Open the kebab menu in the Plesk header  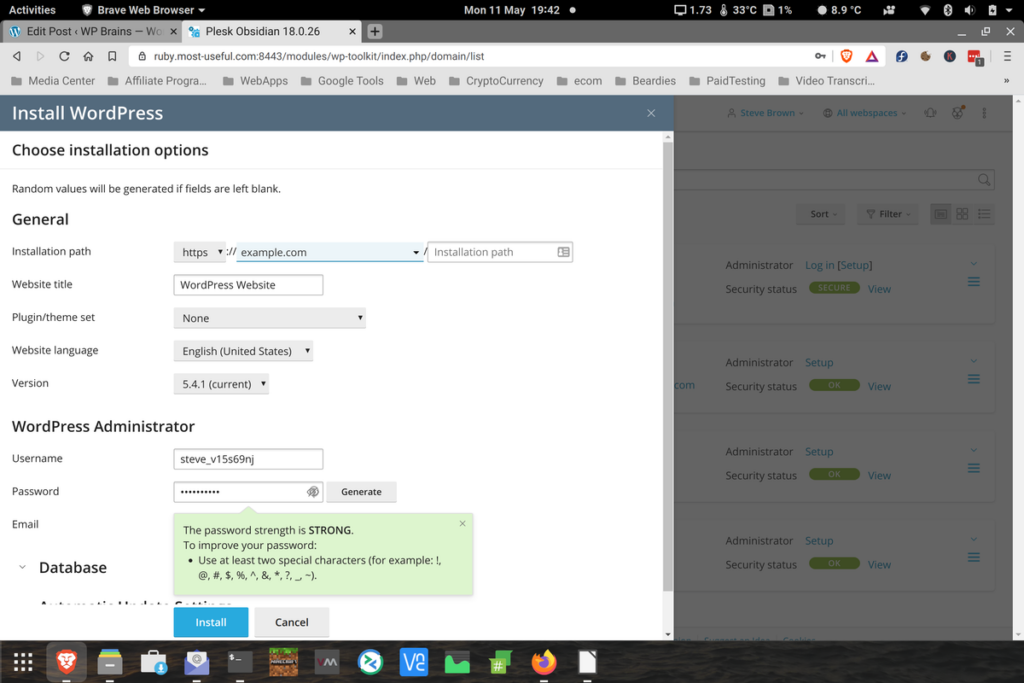click(x=984, y=113)
